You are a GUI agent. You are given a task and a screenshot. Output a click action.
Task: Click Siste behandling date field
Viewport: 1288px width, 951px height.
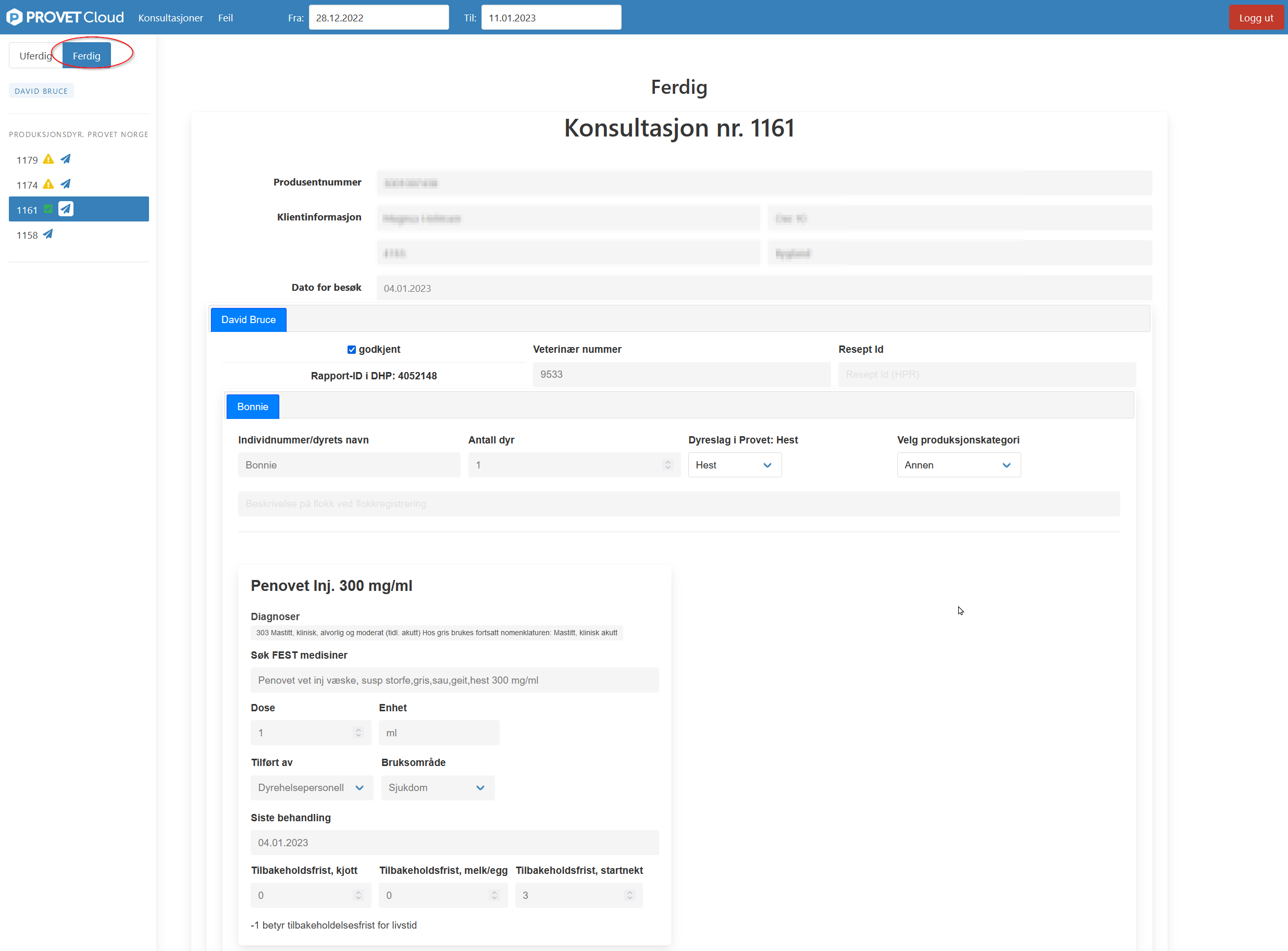click(455, 843)
